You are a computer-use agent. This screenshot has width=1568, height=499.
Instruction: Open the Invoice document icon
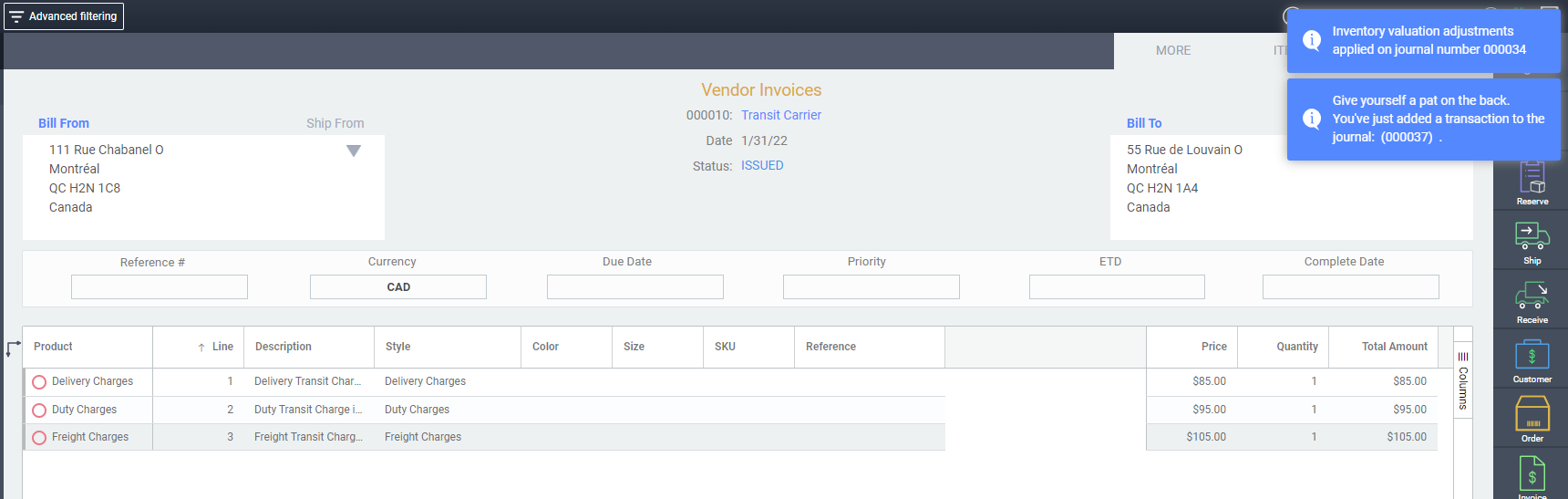[1532, 474]
